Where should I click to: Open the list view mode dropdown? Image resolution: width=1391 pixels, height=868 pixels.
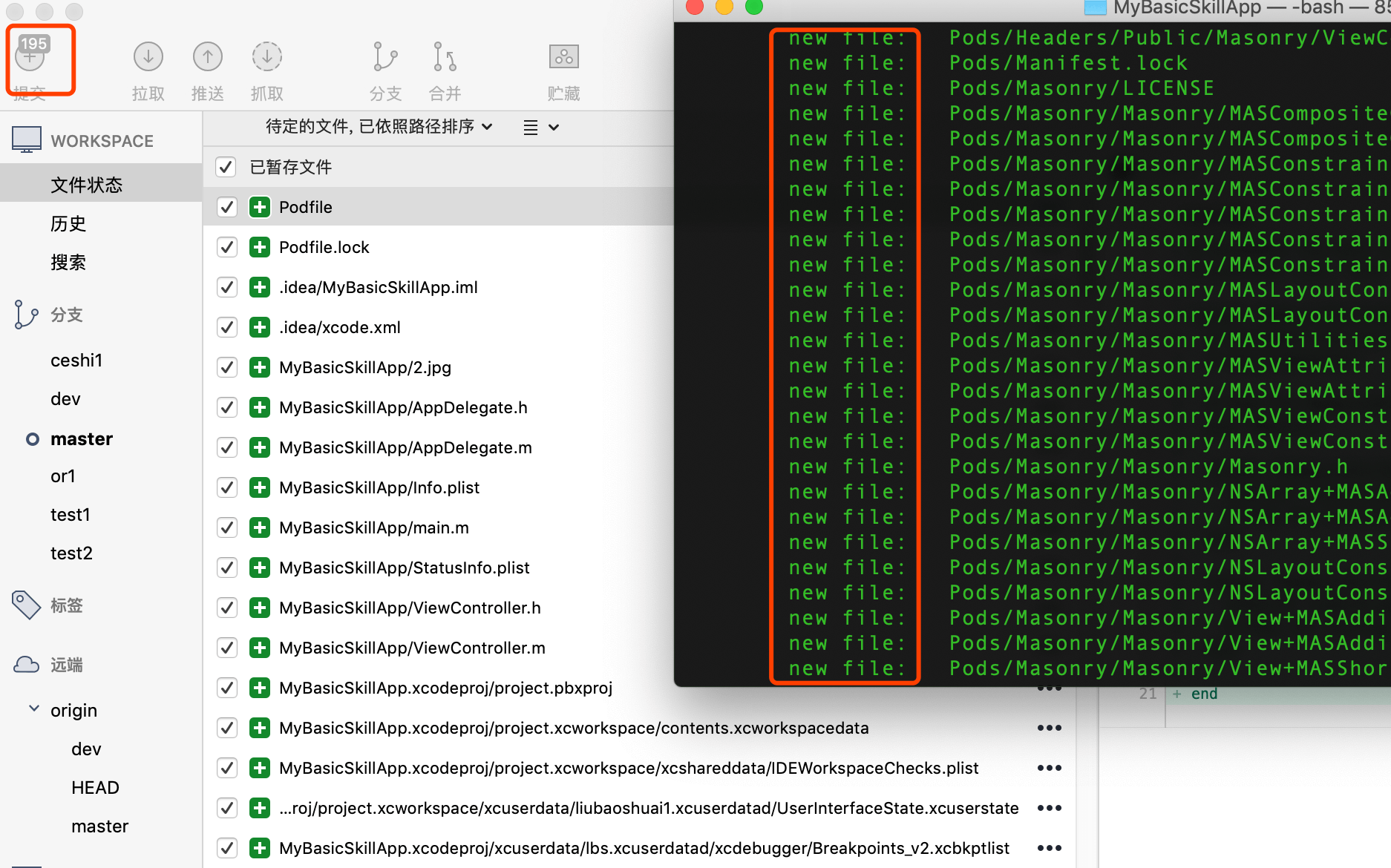541,128
